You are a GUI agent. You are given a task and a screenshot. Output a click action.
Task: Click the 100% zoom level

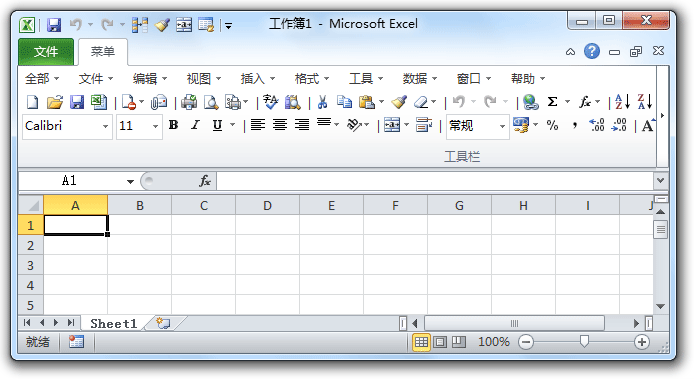tap(494, 342)
